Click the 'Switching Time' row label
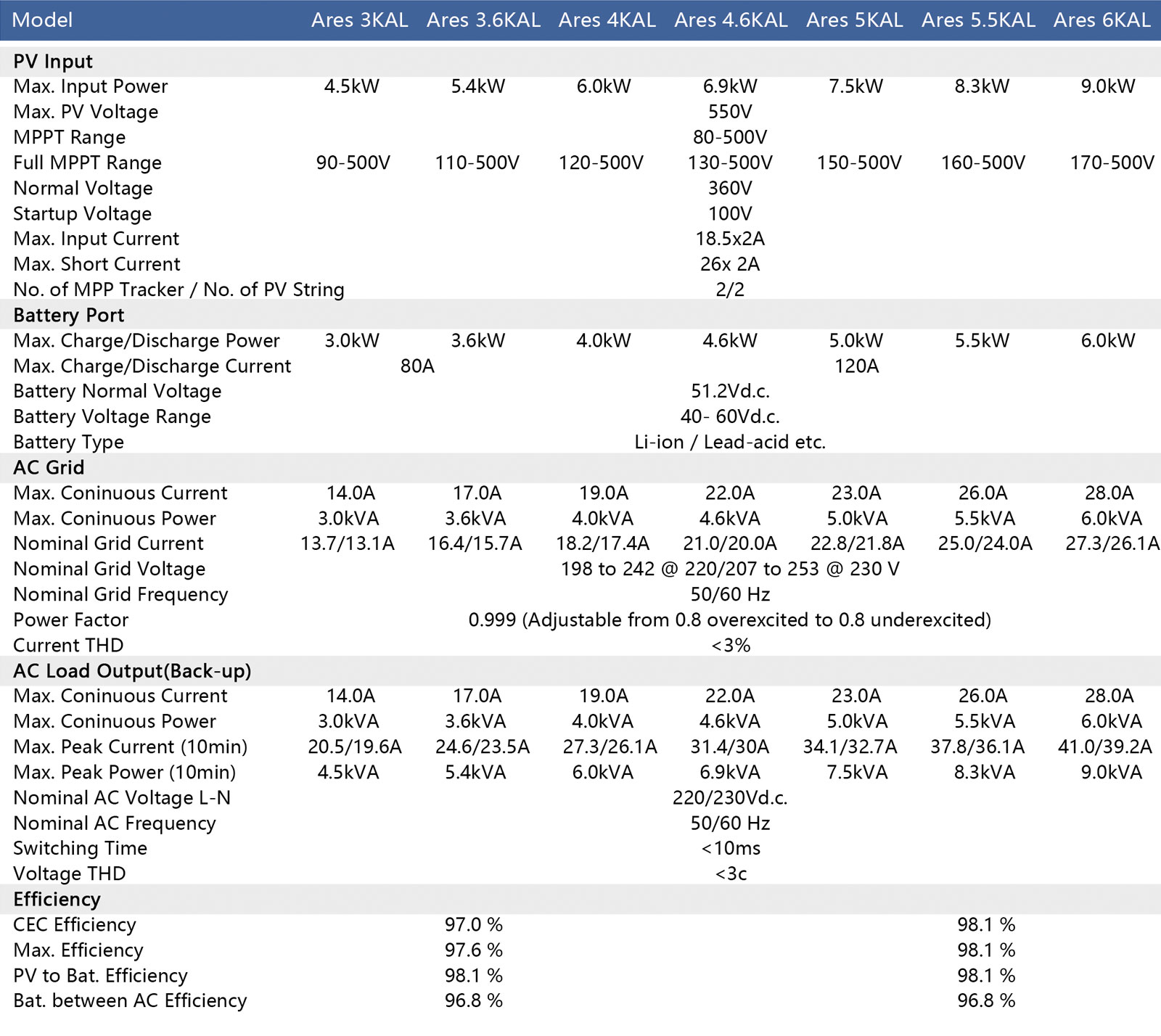This screenshot has width=1161, height=1036. point(80,848)
